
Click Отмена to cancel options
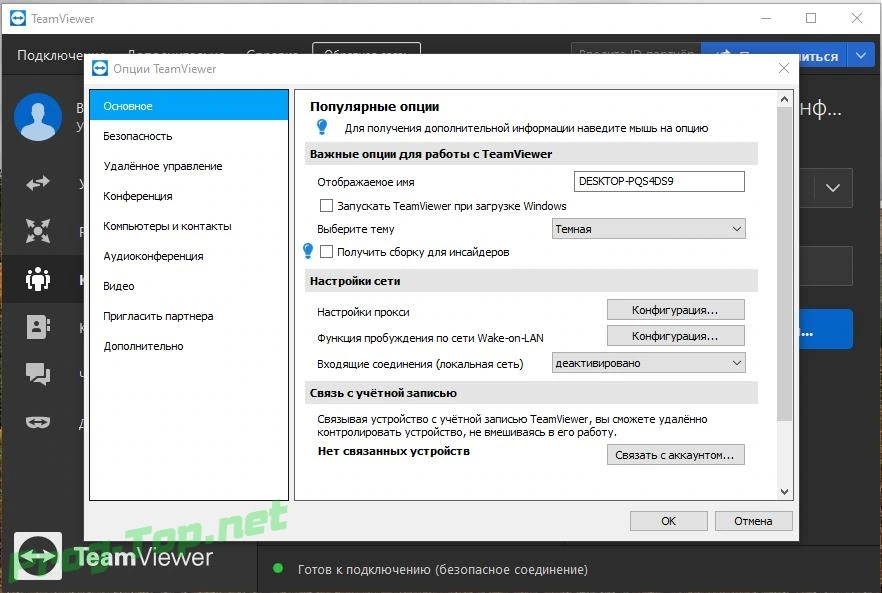753,521
